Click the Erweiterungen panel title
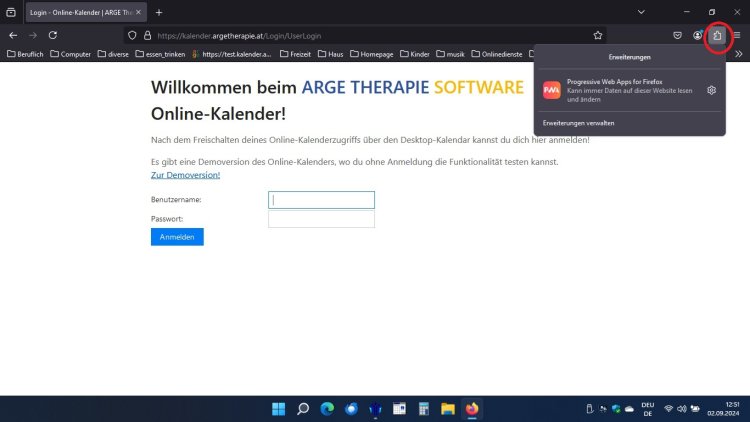Image resolution: width=750 pixels, height=422 pixels. (x=629, y=57)
